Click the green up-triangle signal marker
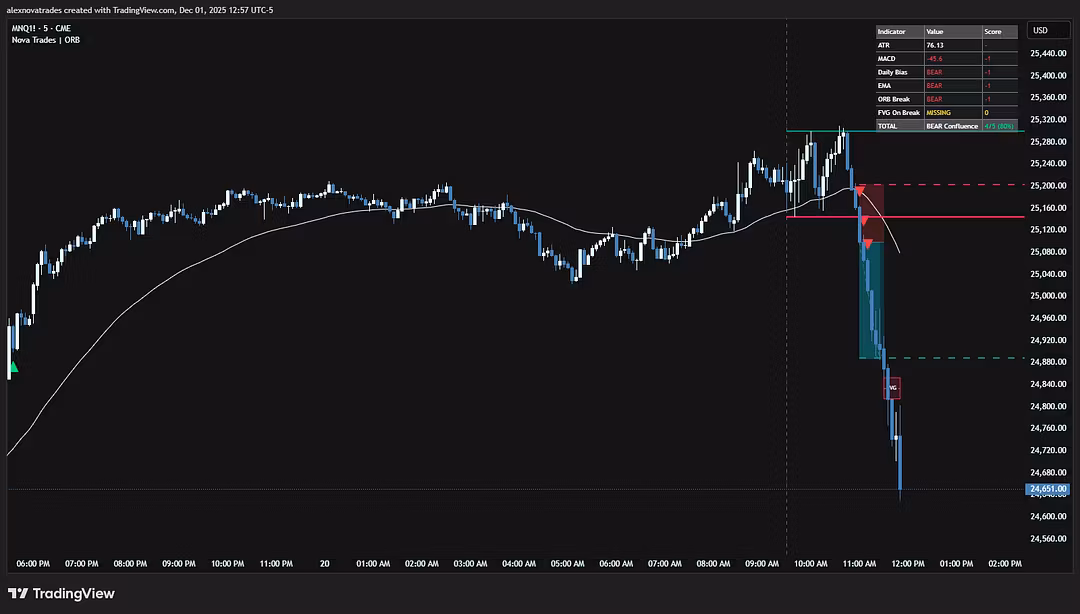Image resolution: width=1080 pixels, height=614 pixels. pos(13,368)
